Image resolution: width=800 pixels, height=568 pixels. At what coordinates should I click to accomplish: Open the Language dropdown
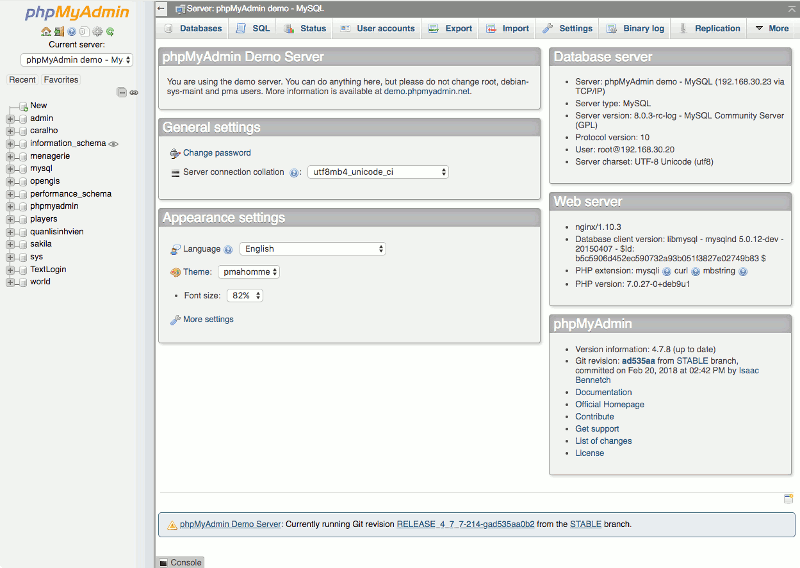click(x=312, y=249)
